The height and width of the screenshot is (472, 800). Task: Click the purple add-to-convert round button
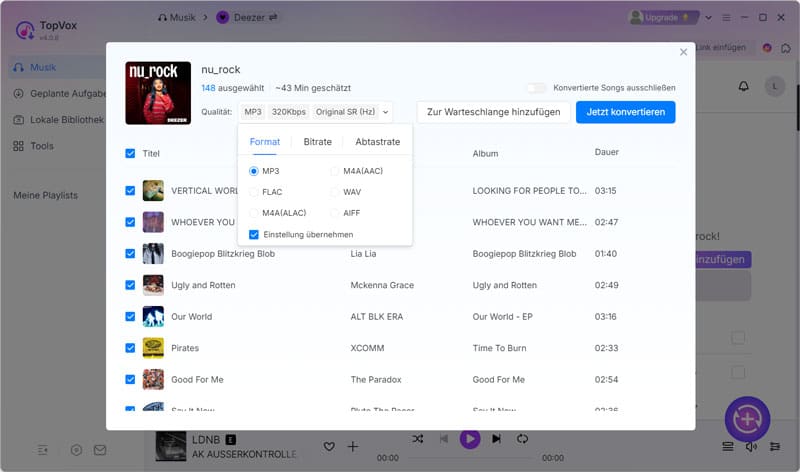tap(747, 419)
